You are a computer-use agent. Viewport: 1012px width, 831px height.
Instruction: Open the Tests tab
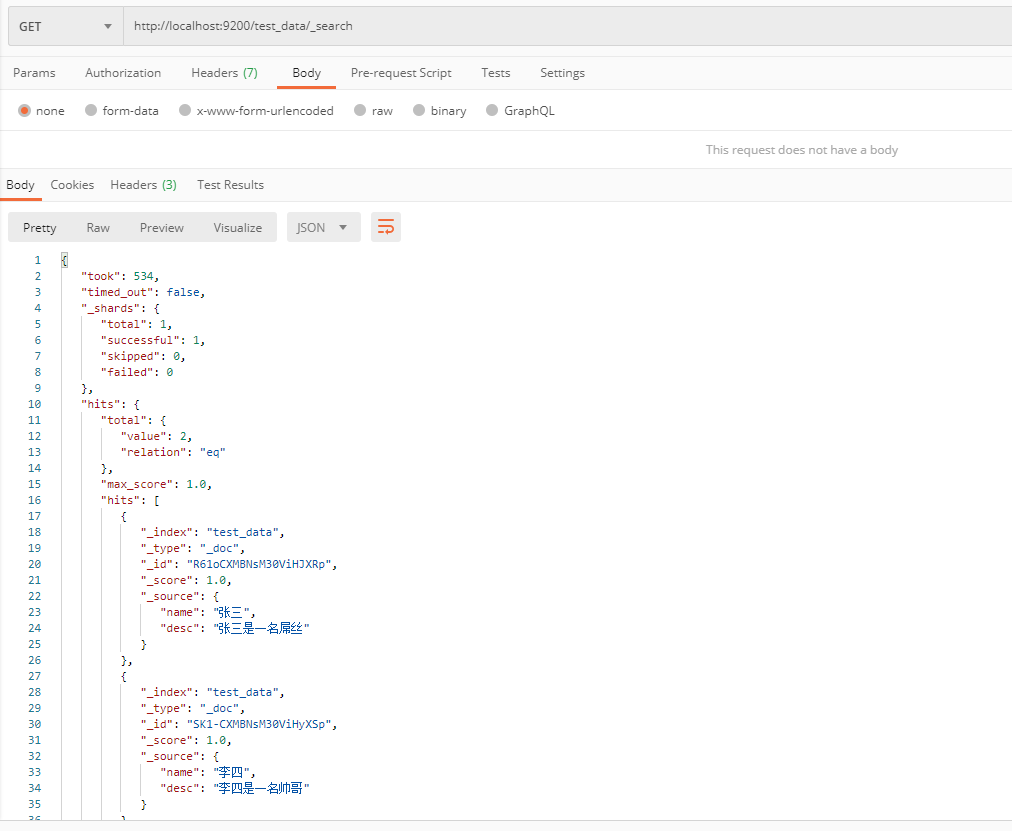point(496,73)
